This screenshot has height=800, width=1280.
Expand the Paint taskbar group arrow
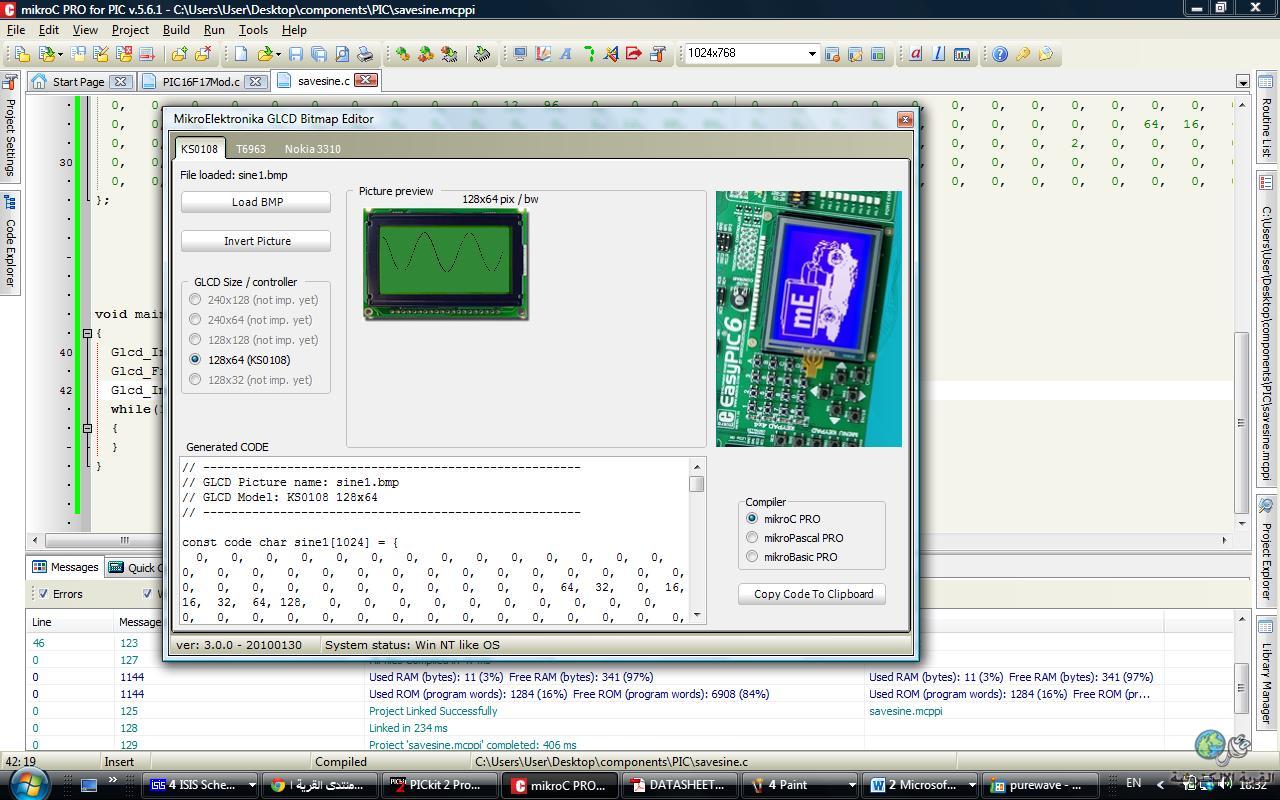851,785
